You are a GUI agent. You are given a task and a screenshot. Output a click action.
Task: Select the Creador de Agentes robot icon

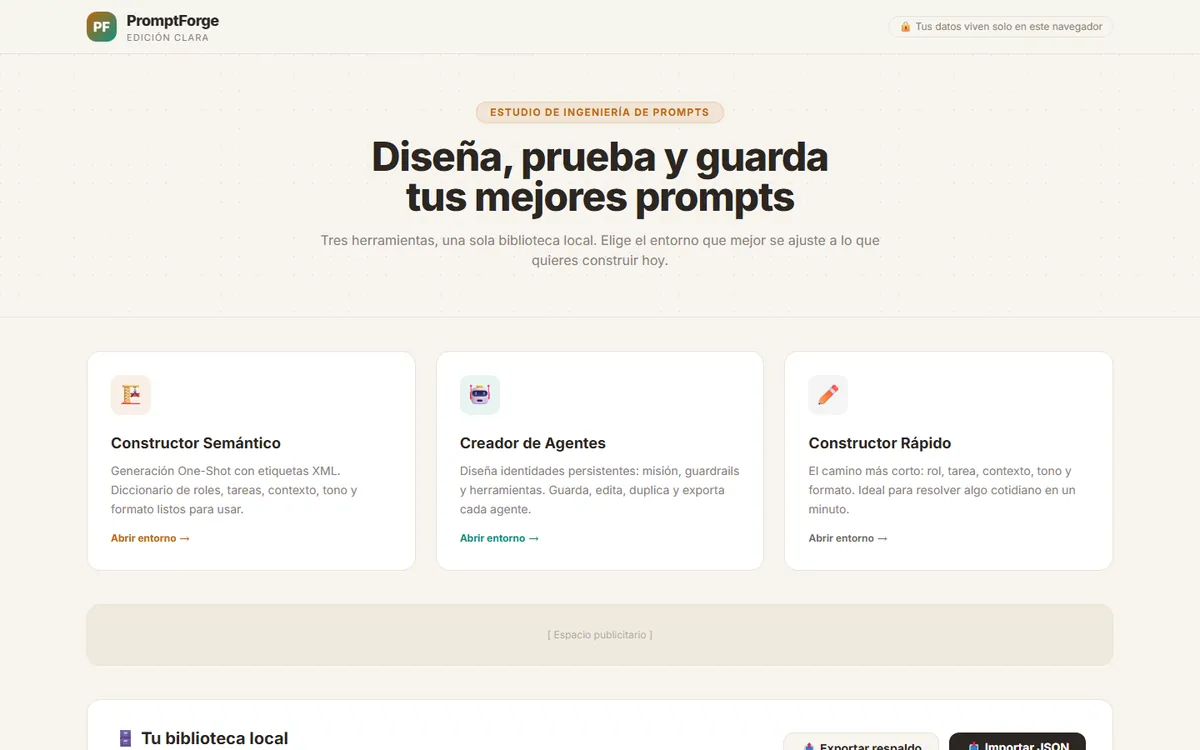click(480, 395)
